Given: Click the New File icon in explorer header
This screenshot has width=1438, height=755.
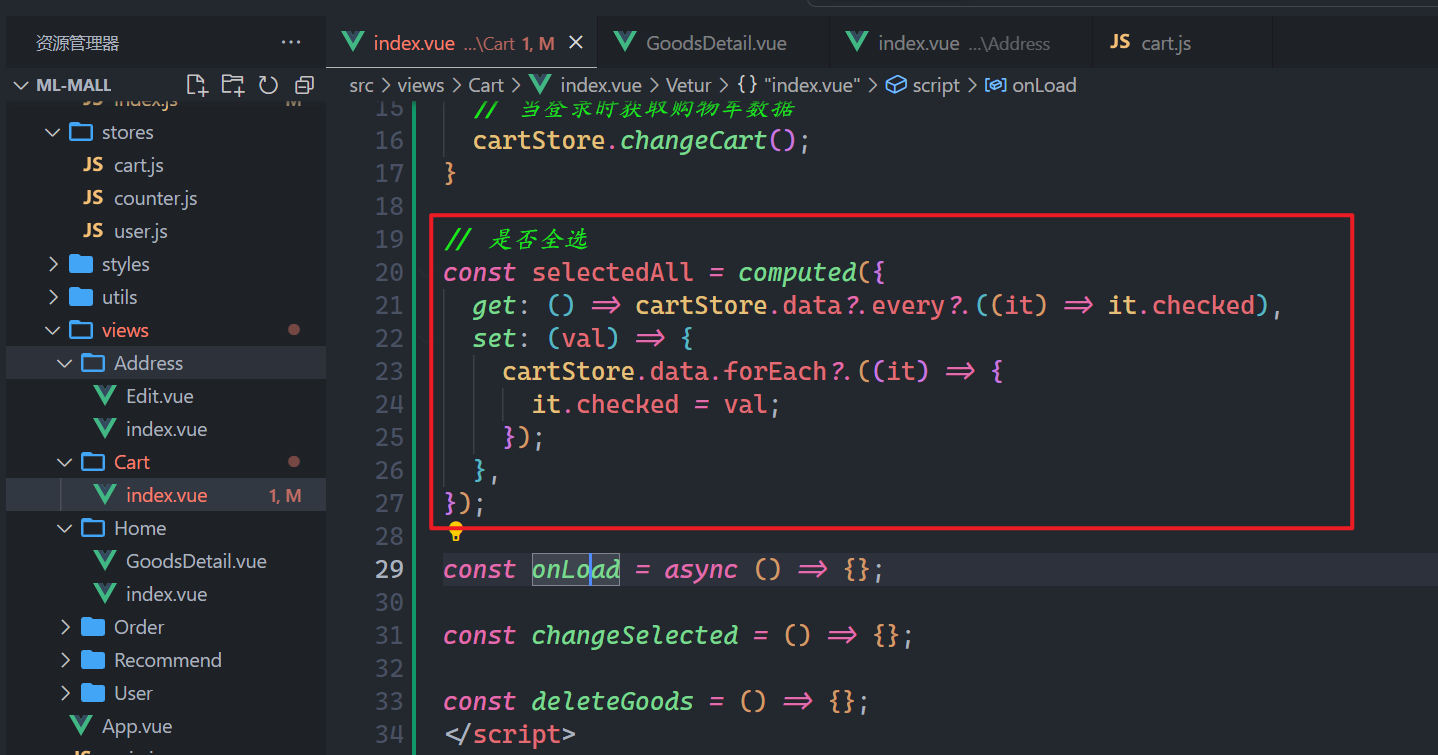Looking at the screenshot, I should point(197,85).
